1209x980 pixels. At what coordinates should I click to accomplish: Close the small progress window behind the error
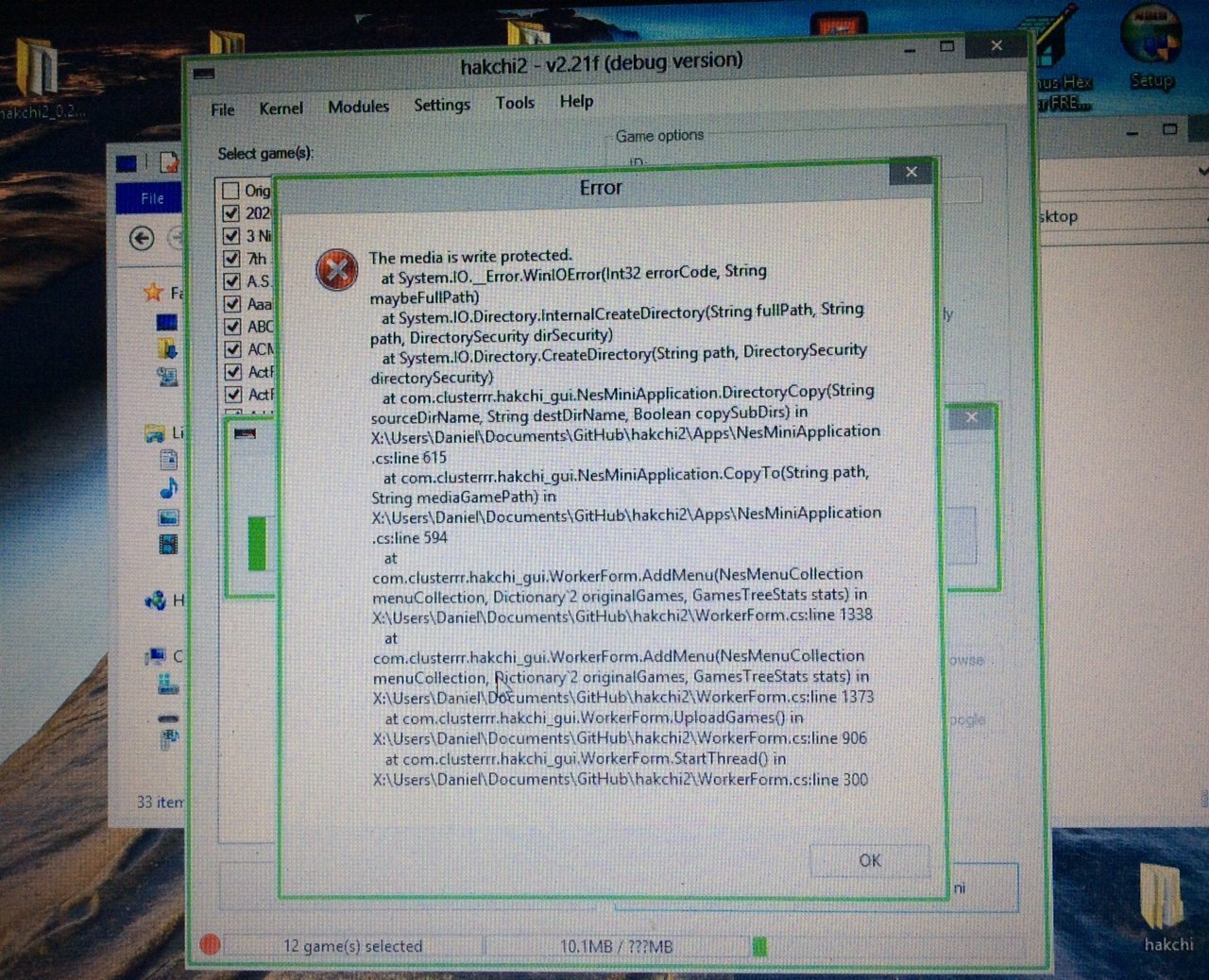[x=971, y=417]
